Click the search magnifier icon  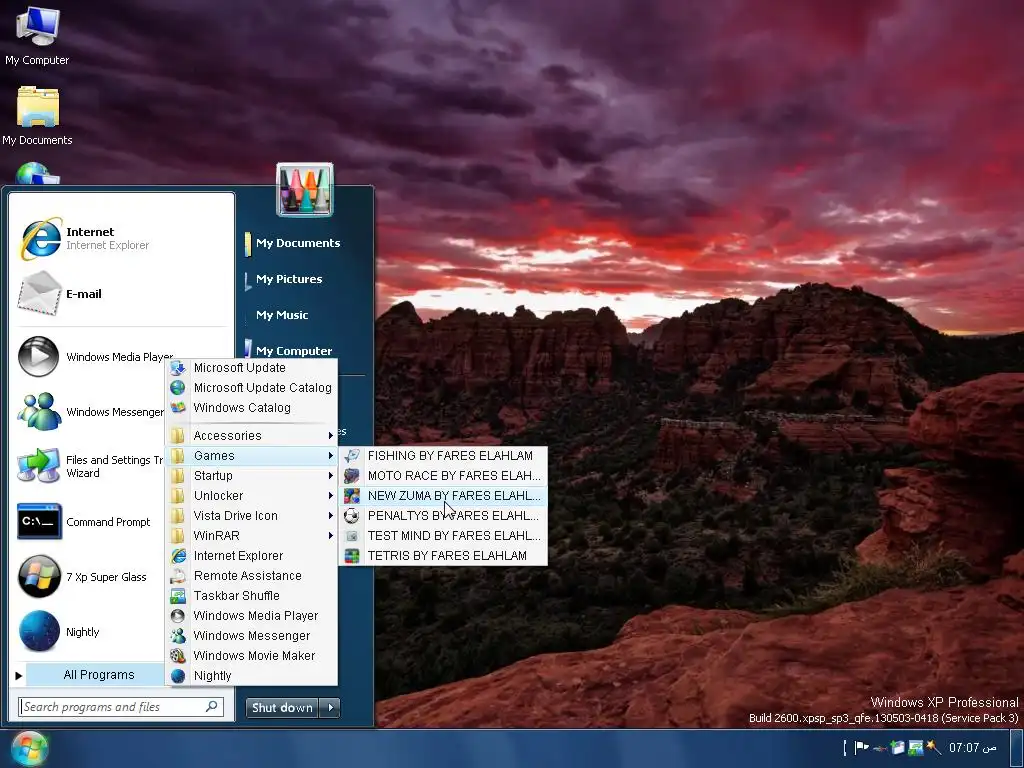click(x=212, y=707)
